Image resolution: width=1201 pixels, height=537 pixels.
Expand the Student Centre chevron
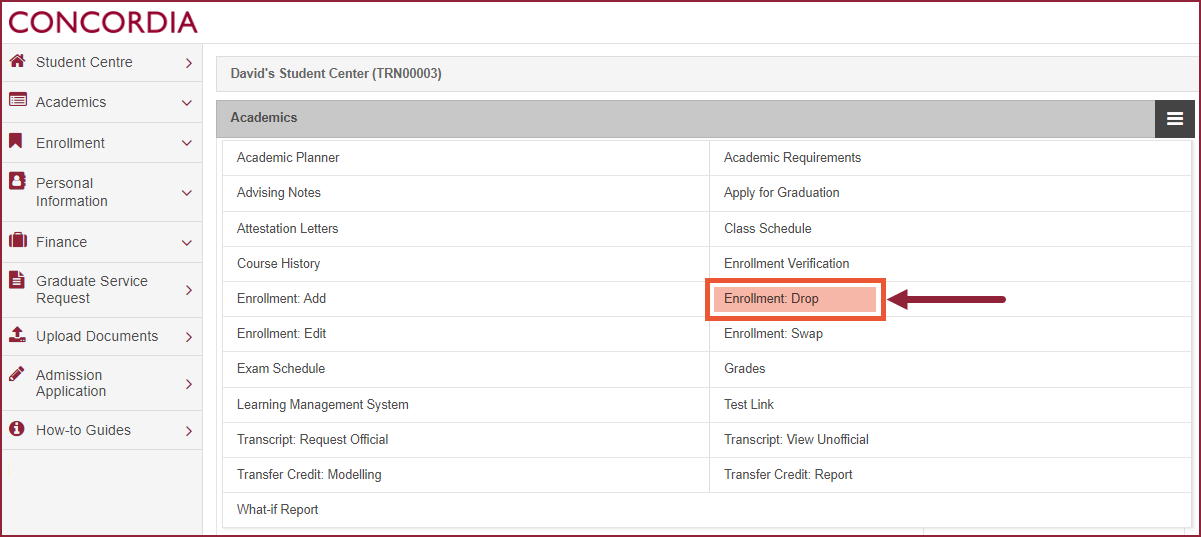188,63
